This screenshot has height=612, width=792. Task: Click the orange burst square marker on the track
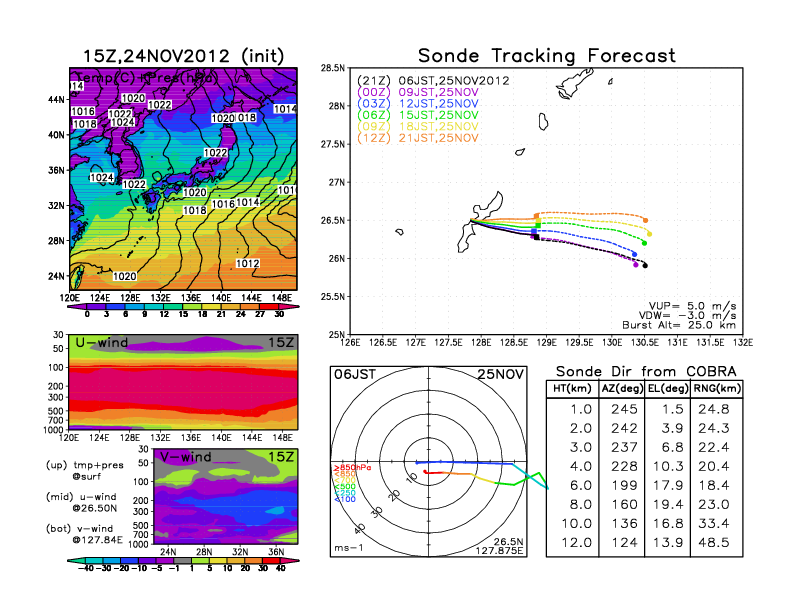click(537, 216)
